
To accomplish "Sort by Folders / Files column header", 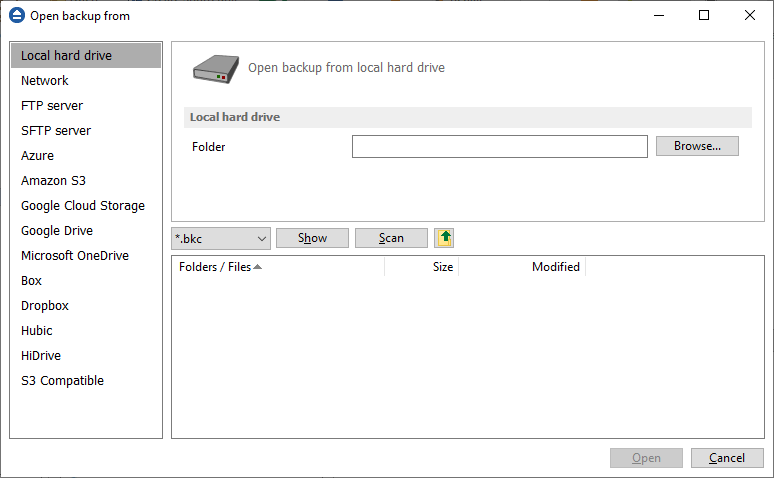I will coord(278,267).
